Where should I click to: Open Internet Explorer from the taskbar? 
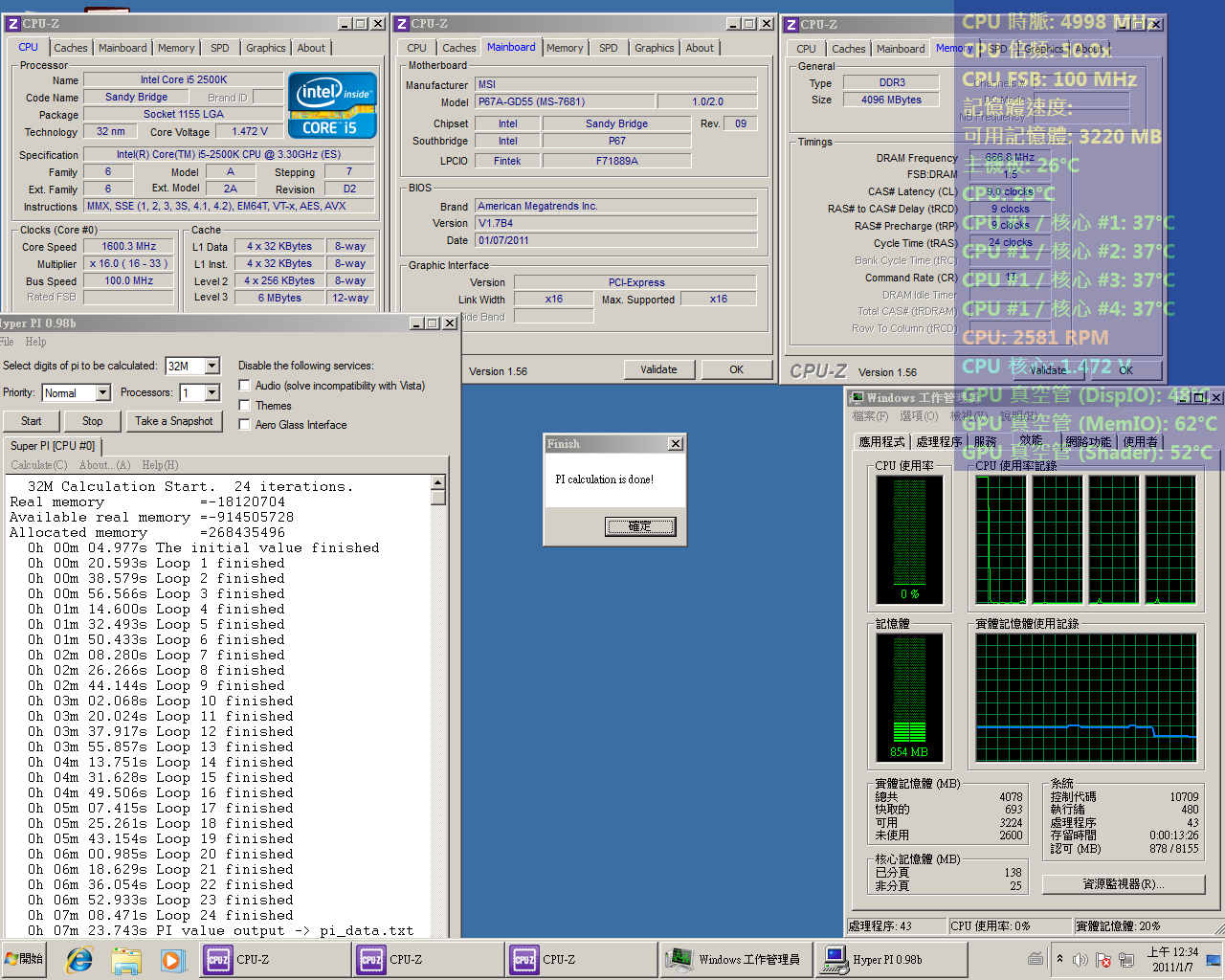click(79, 959)
